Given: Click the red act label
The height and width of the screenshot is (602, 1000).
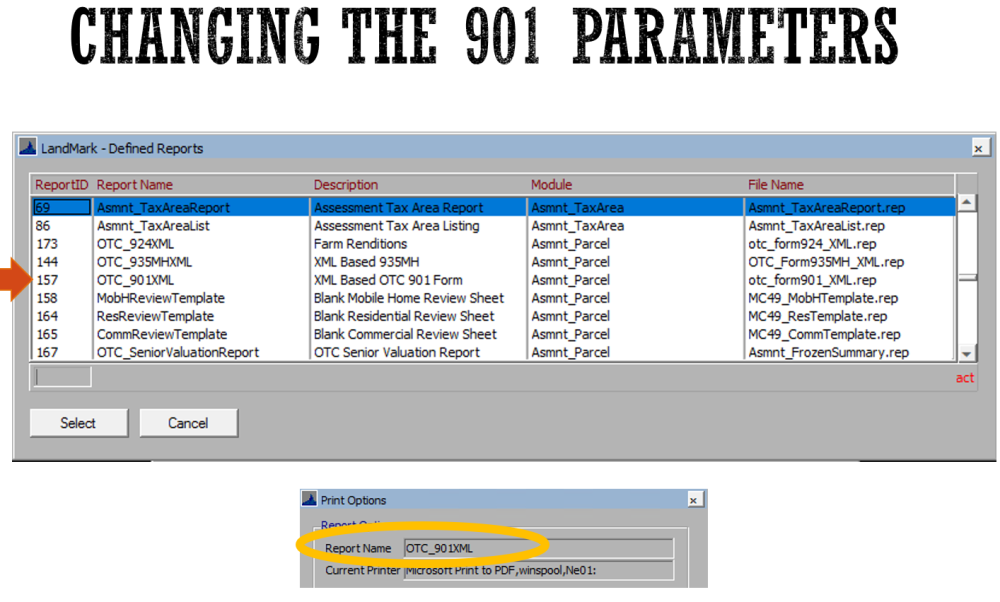Looking at the screenshot, I should pyautogui.click(x=964, y=378).
